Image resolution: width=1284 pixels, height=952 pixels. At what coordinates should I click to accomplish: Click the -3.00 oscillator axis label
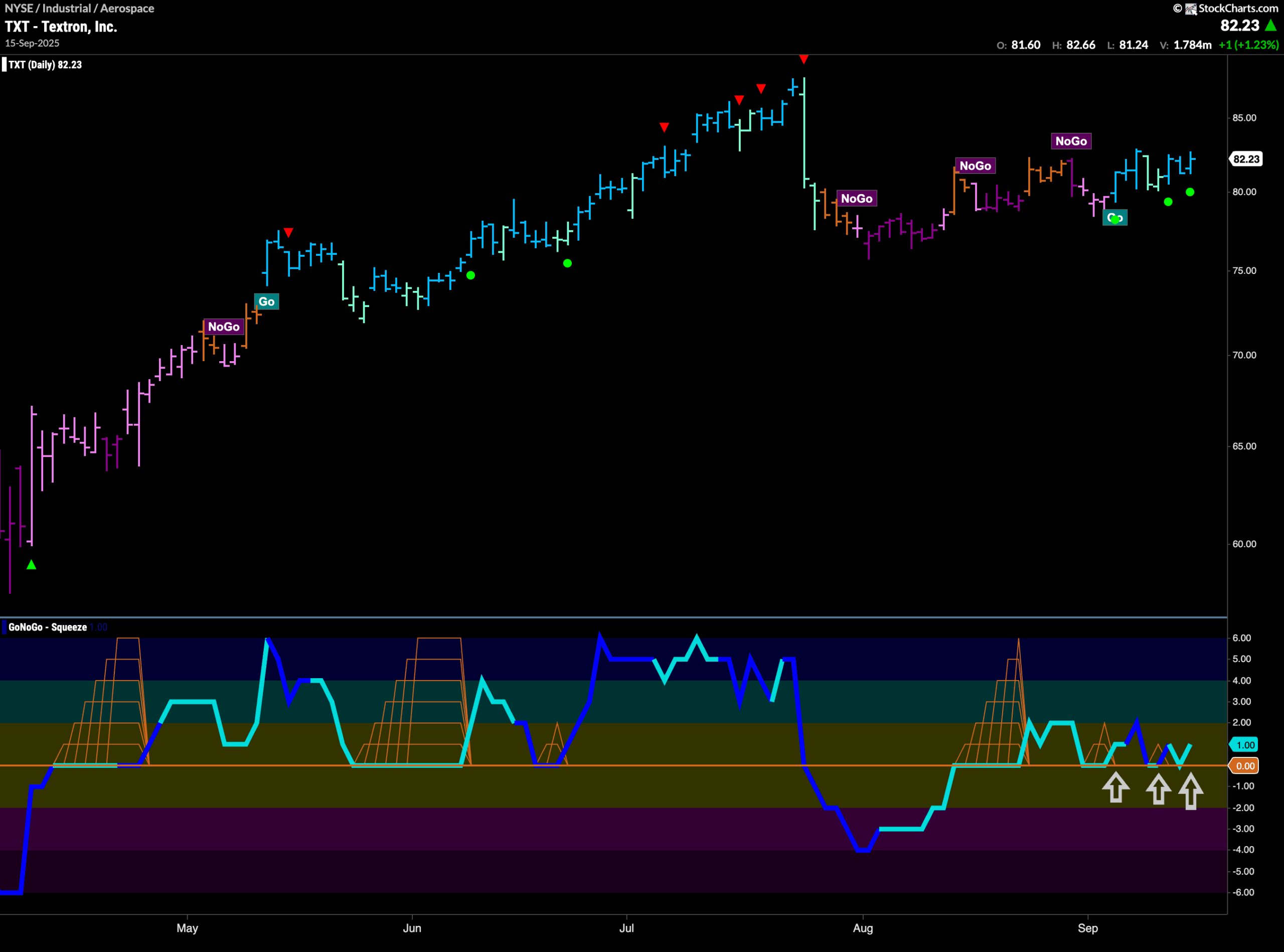pos(1242,829)
